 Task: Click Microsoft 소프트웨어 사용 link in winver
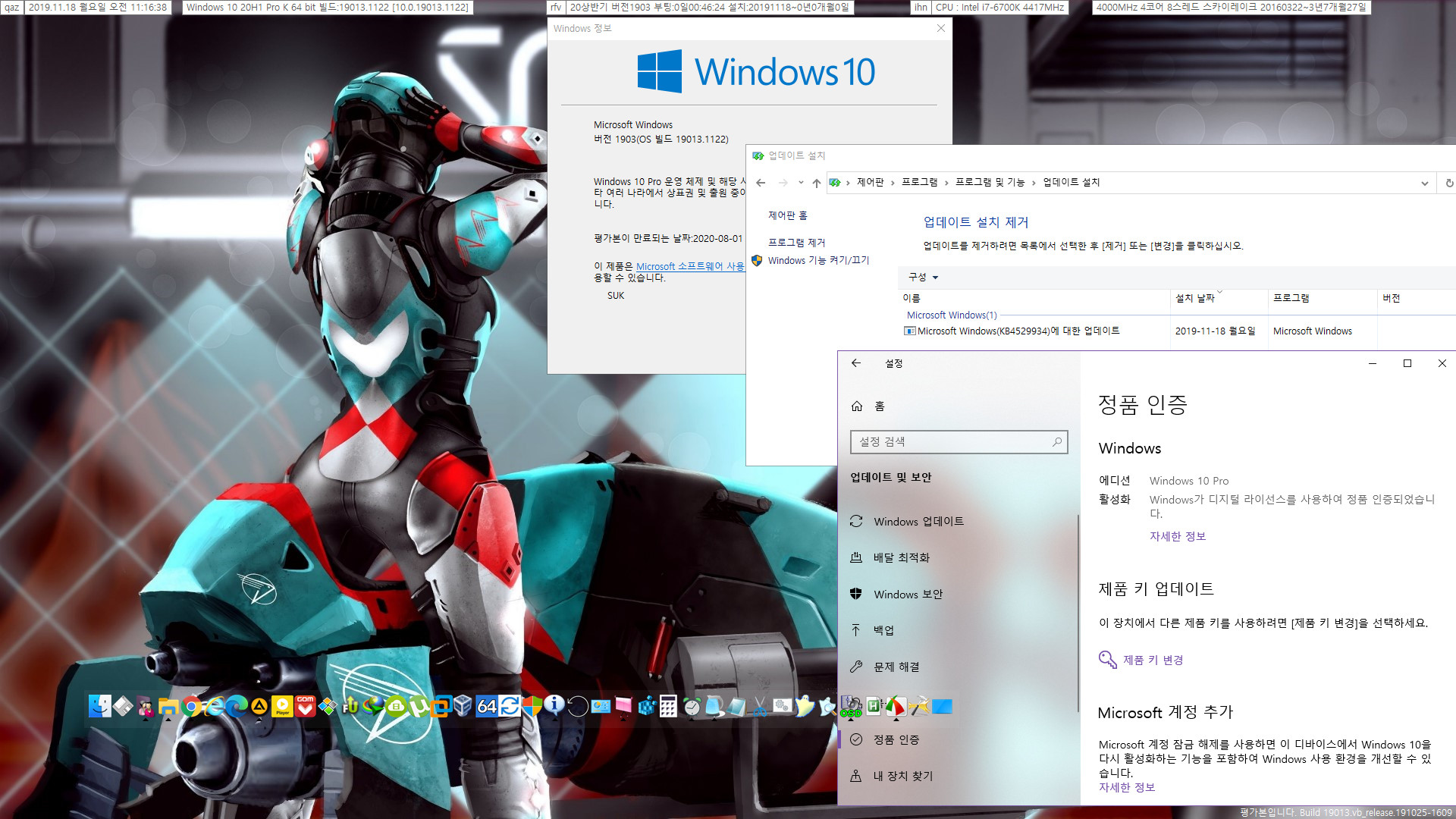[x=690, y=266]
